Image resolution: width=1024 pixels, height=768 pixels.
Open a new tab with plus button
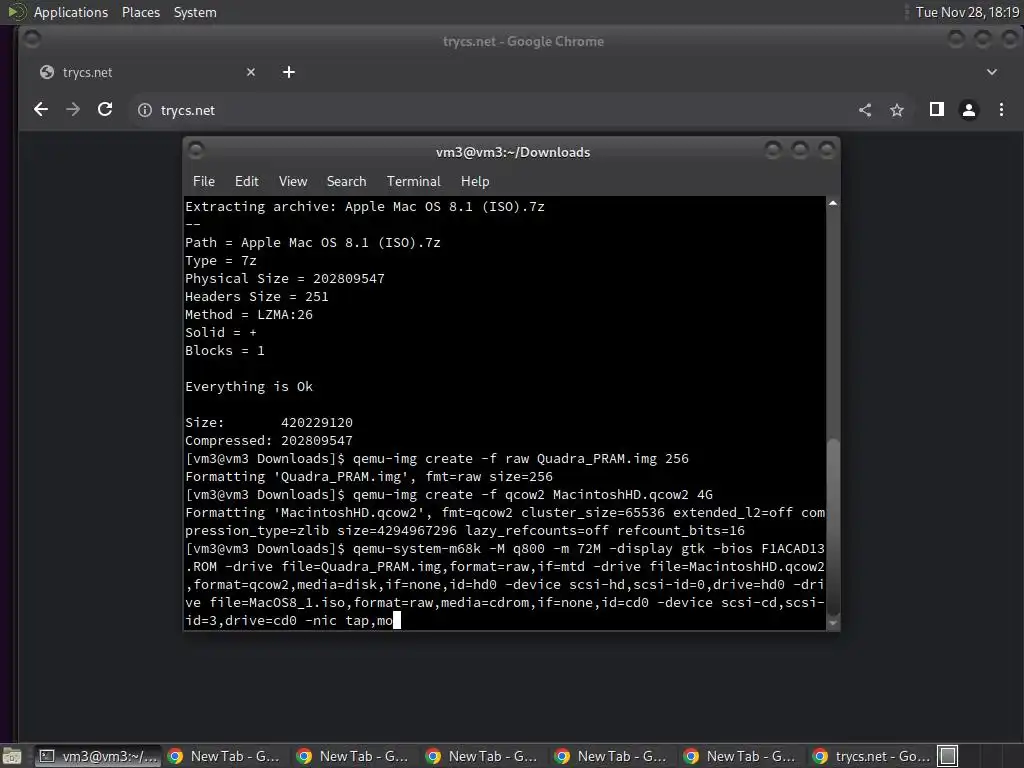pyautogui.click(x=289, y=72)
